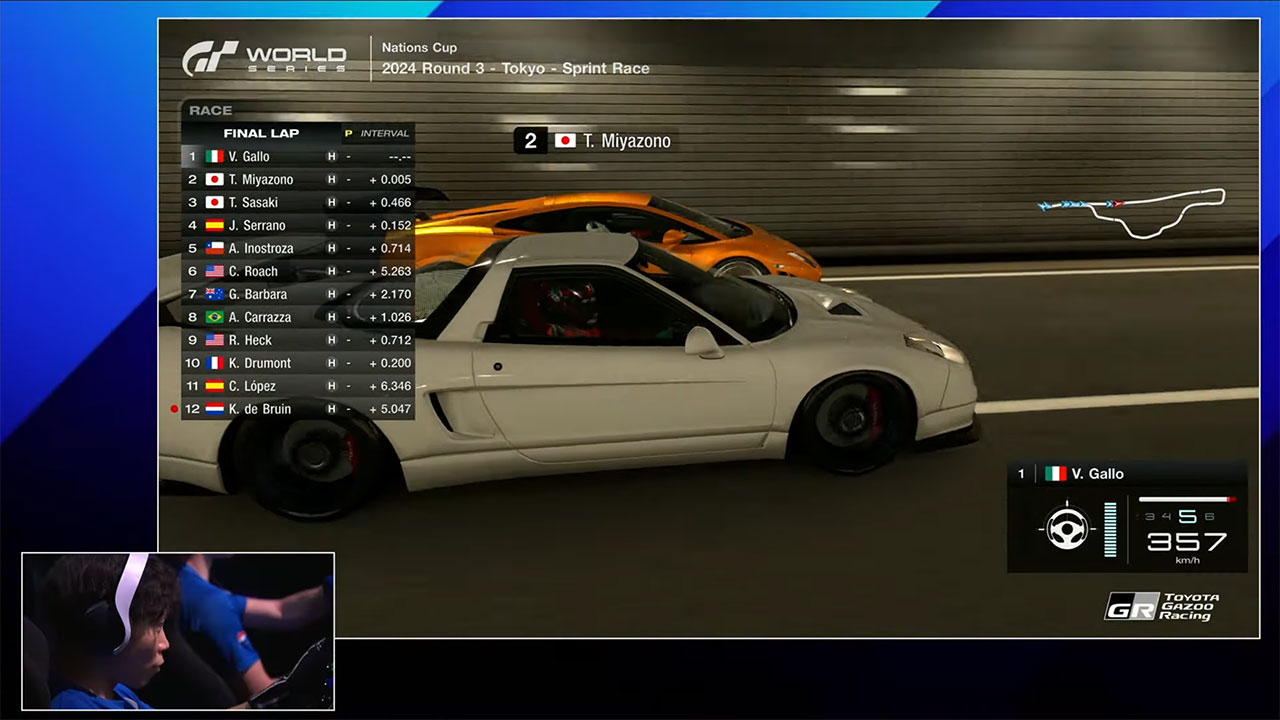Click the 2024 Round 3 - Tokyo - Sprint Race title
This screenshot has width=1280, height=720.
[x=516, y=69]
